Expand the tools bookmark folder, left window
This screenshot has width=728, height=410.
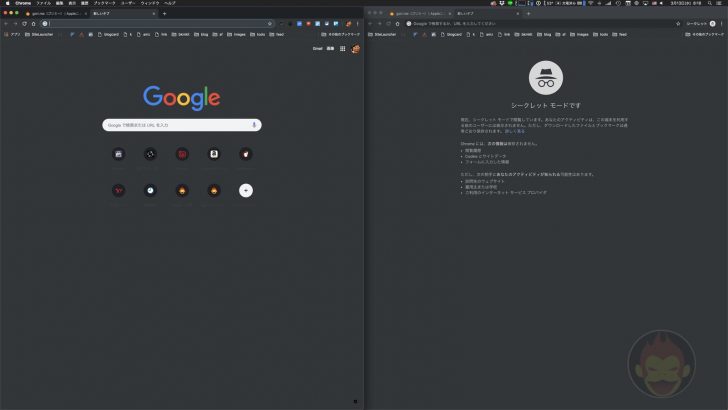[x=258, y=34]
